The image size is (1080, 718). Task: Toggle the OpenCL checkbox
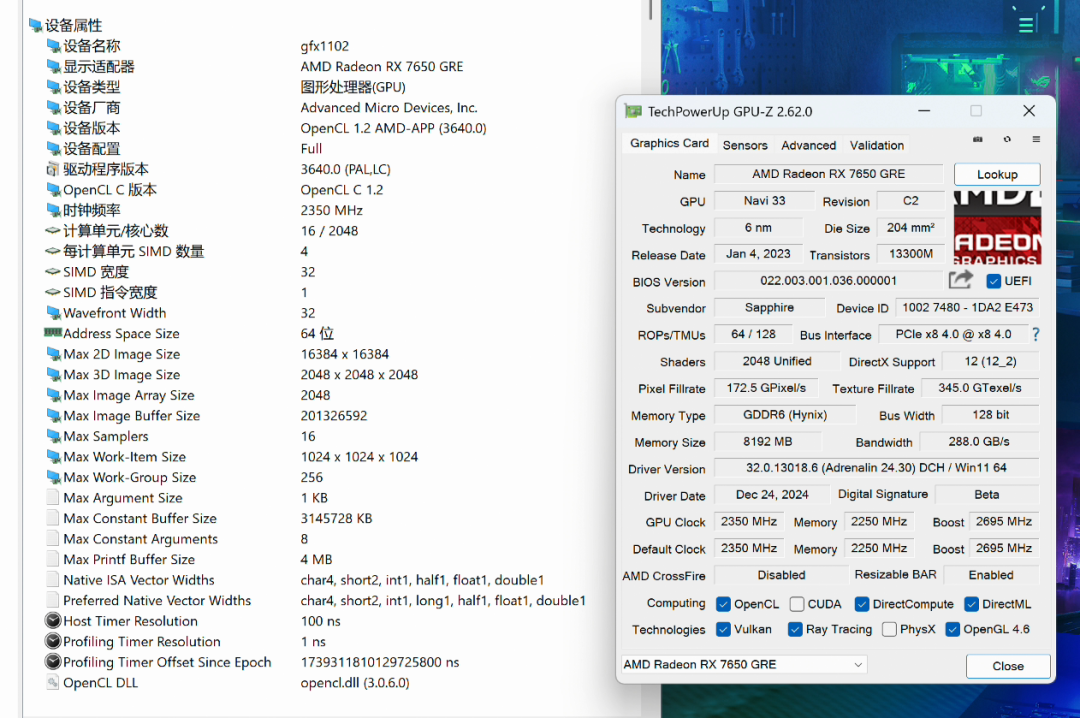tap(723, 604)
